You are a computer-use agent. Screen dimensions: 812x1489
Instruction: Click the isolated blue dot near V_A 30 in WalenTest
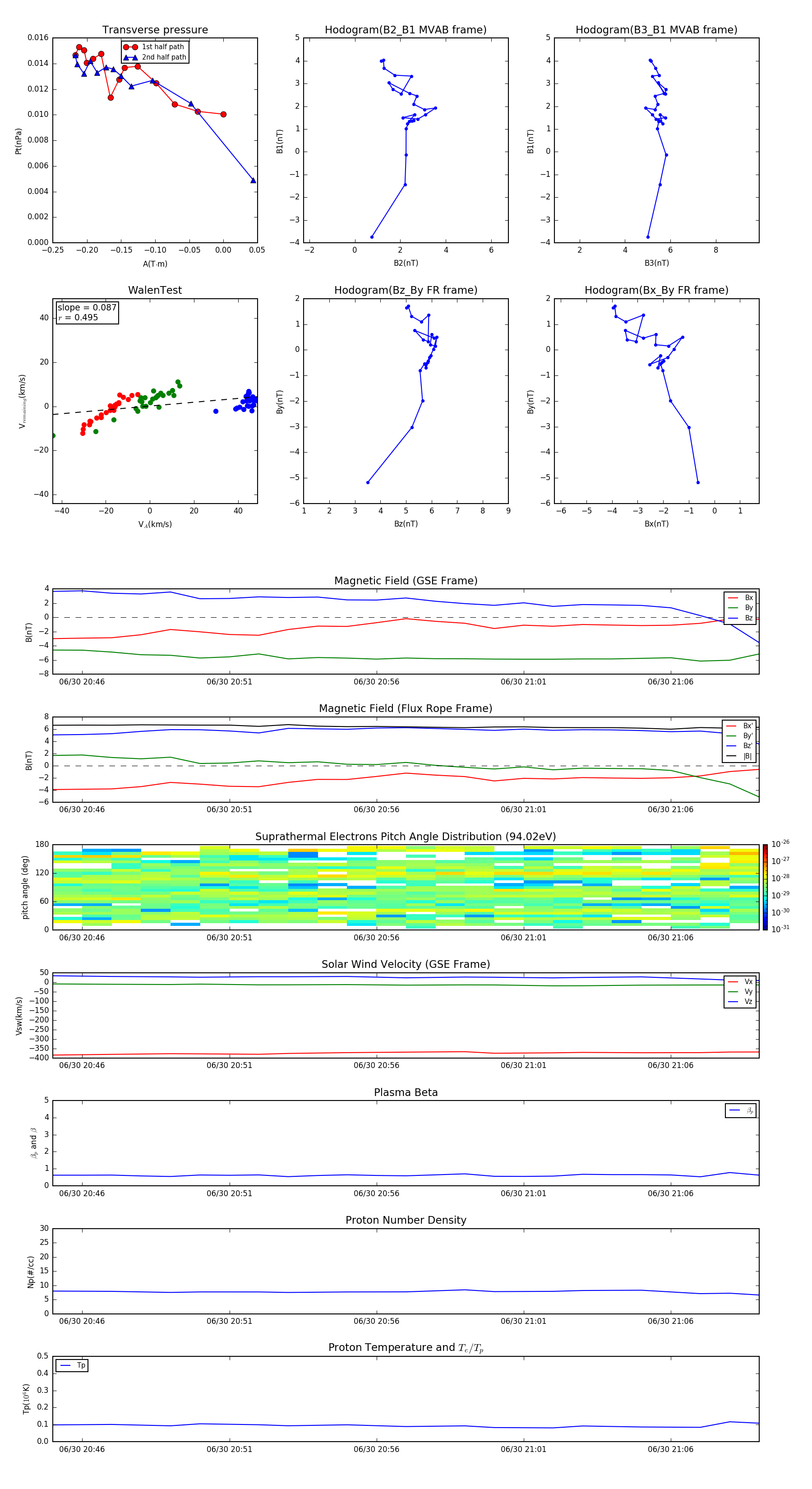coord(216,411)
